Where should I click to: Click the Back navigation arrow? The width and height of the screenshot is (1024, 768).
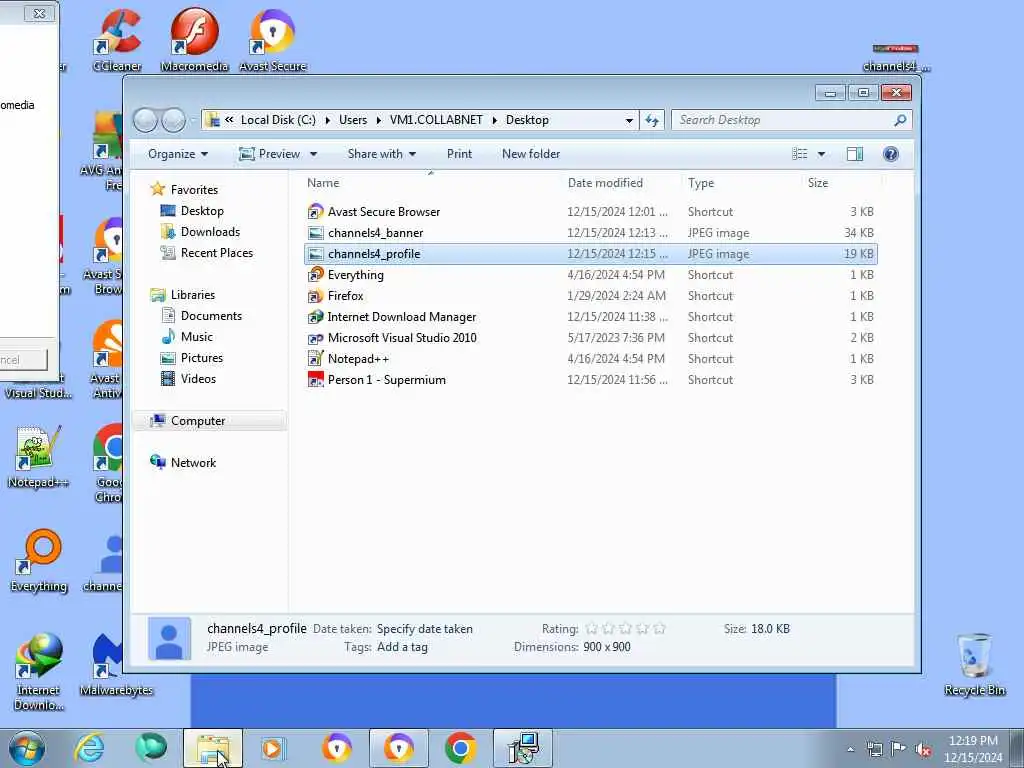[x=145, y=120]
